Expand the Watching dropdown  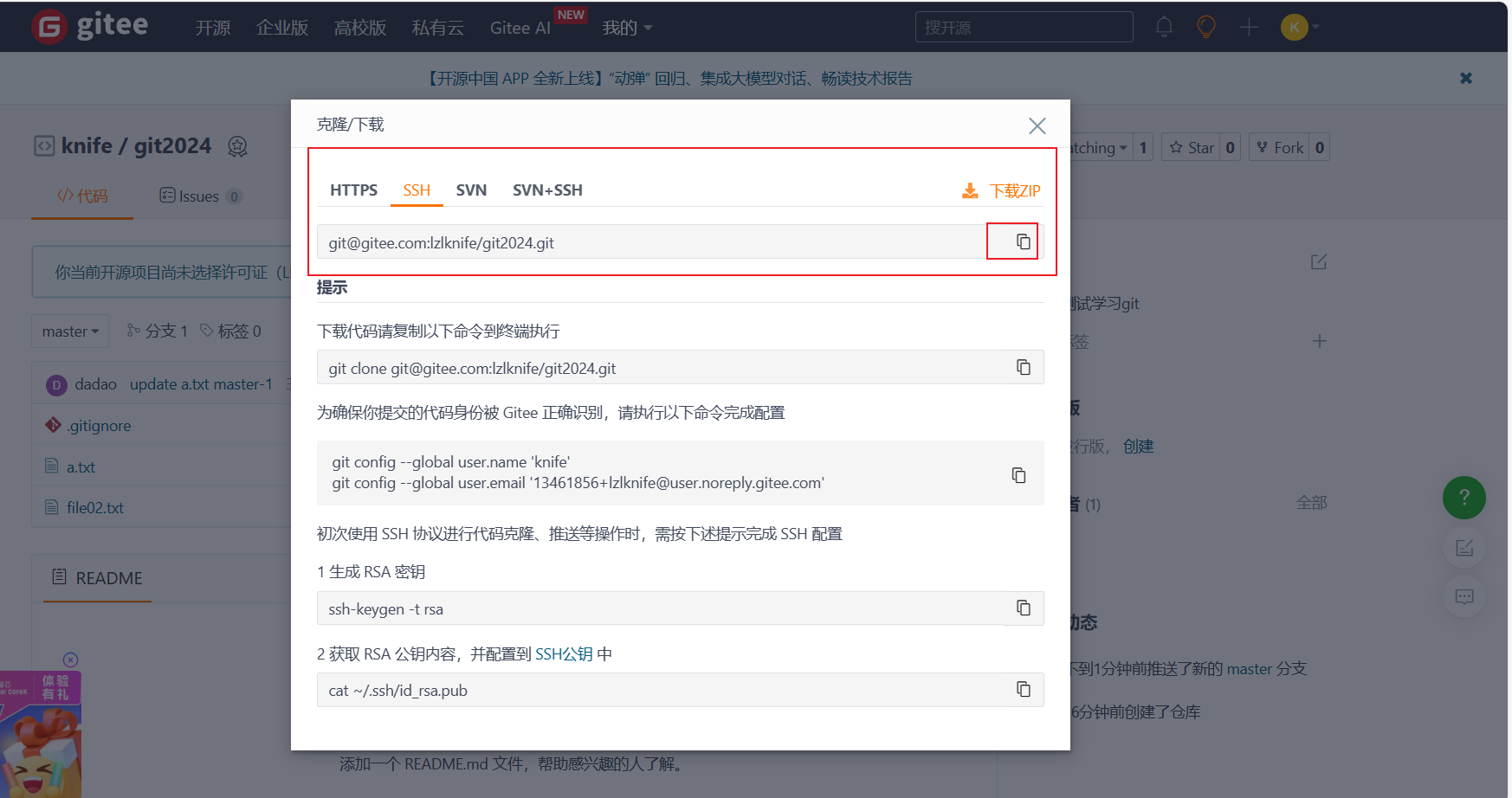1099,147
